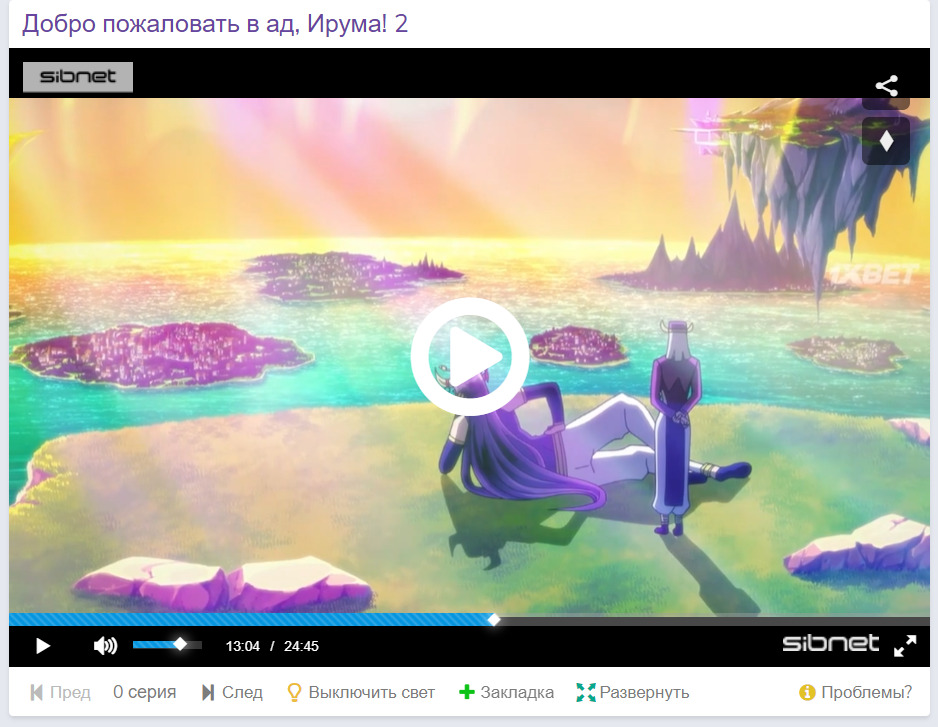Click the volume slider handle
The image size is (938, 727).
click(x=180, y=645)
